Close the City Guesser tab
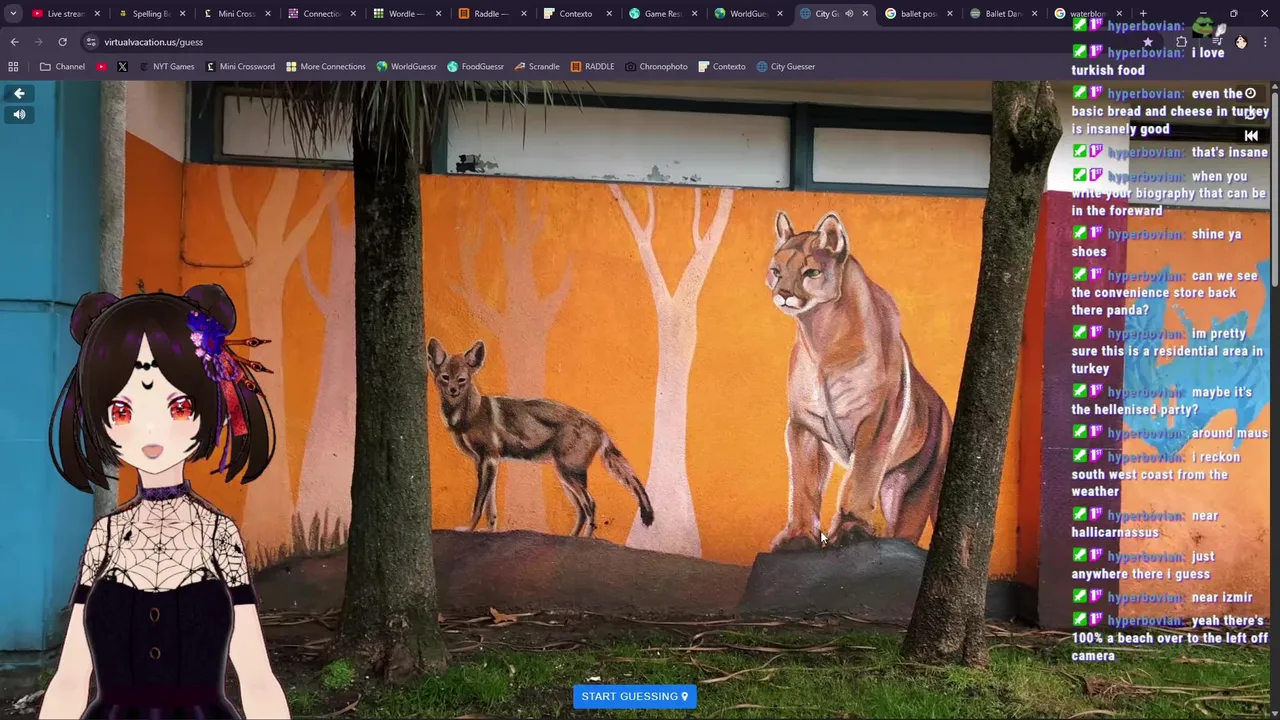The height and width of the screenshot is (720, 1280). [865, 14]
